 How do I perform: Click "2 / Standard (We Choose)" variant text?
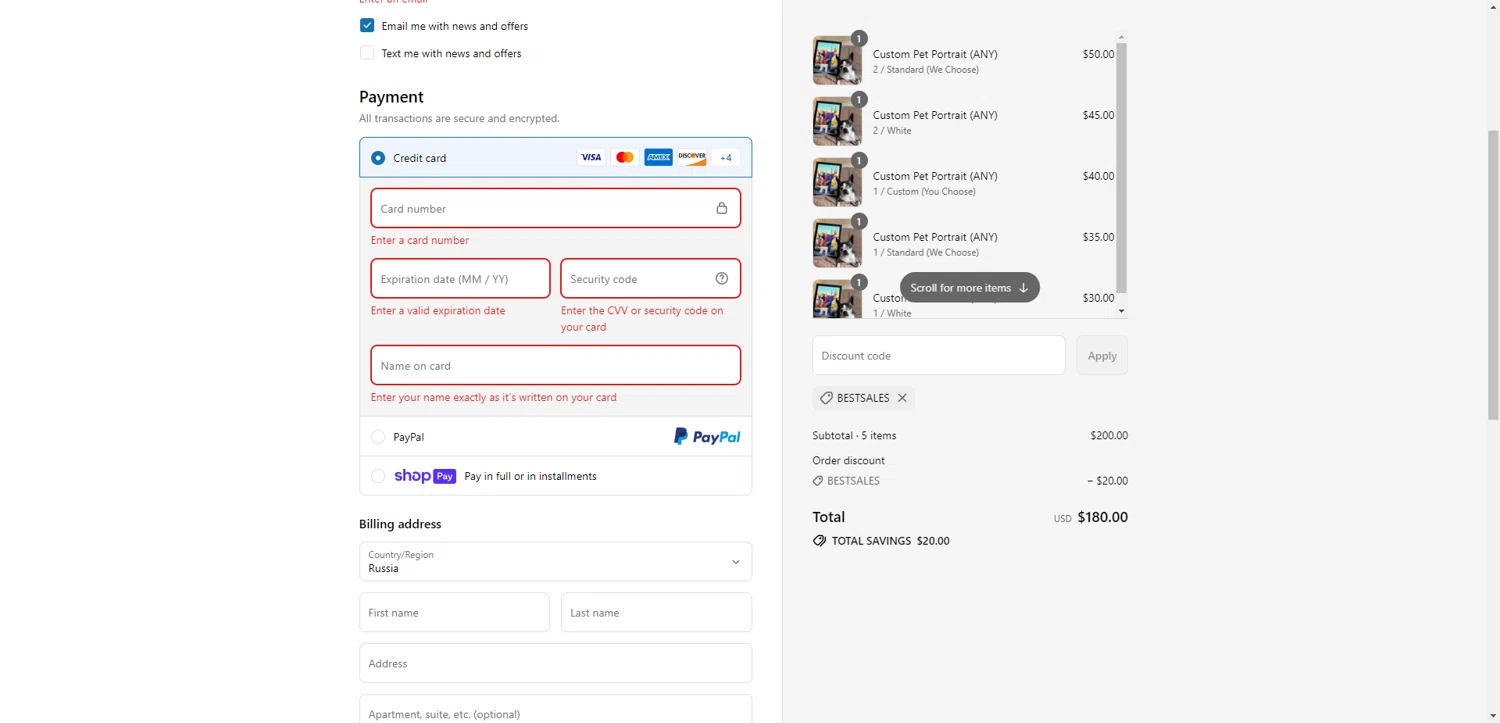pyautogui.click(x=926, y=70)
